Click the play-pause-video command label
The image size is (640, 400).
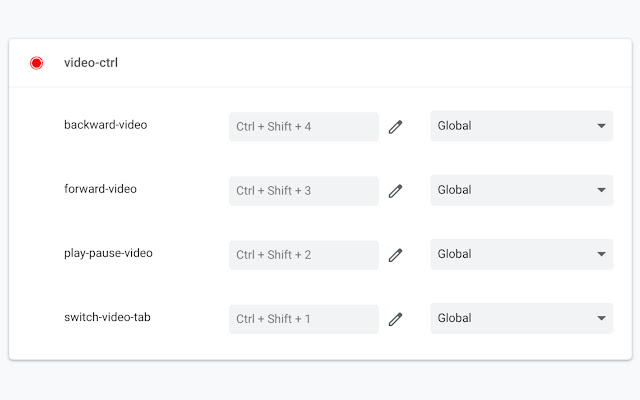click(108, 253)
